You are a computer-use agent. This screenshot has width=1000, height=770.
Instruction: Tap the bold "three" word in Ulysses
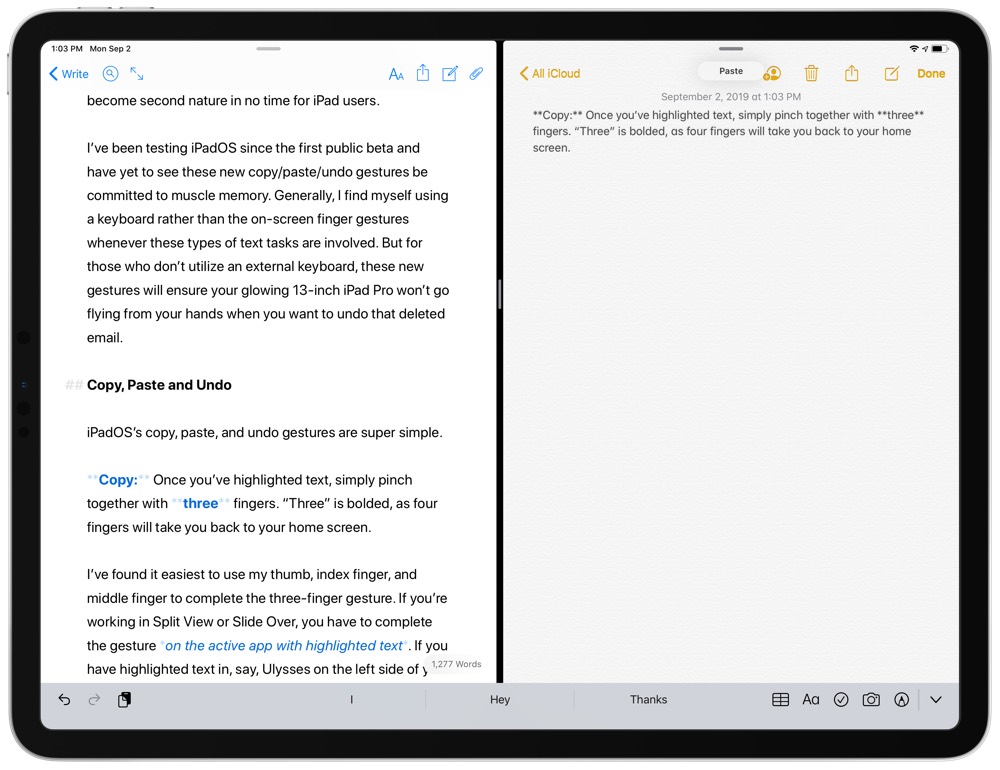pos(200,503)
